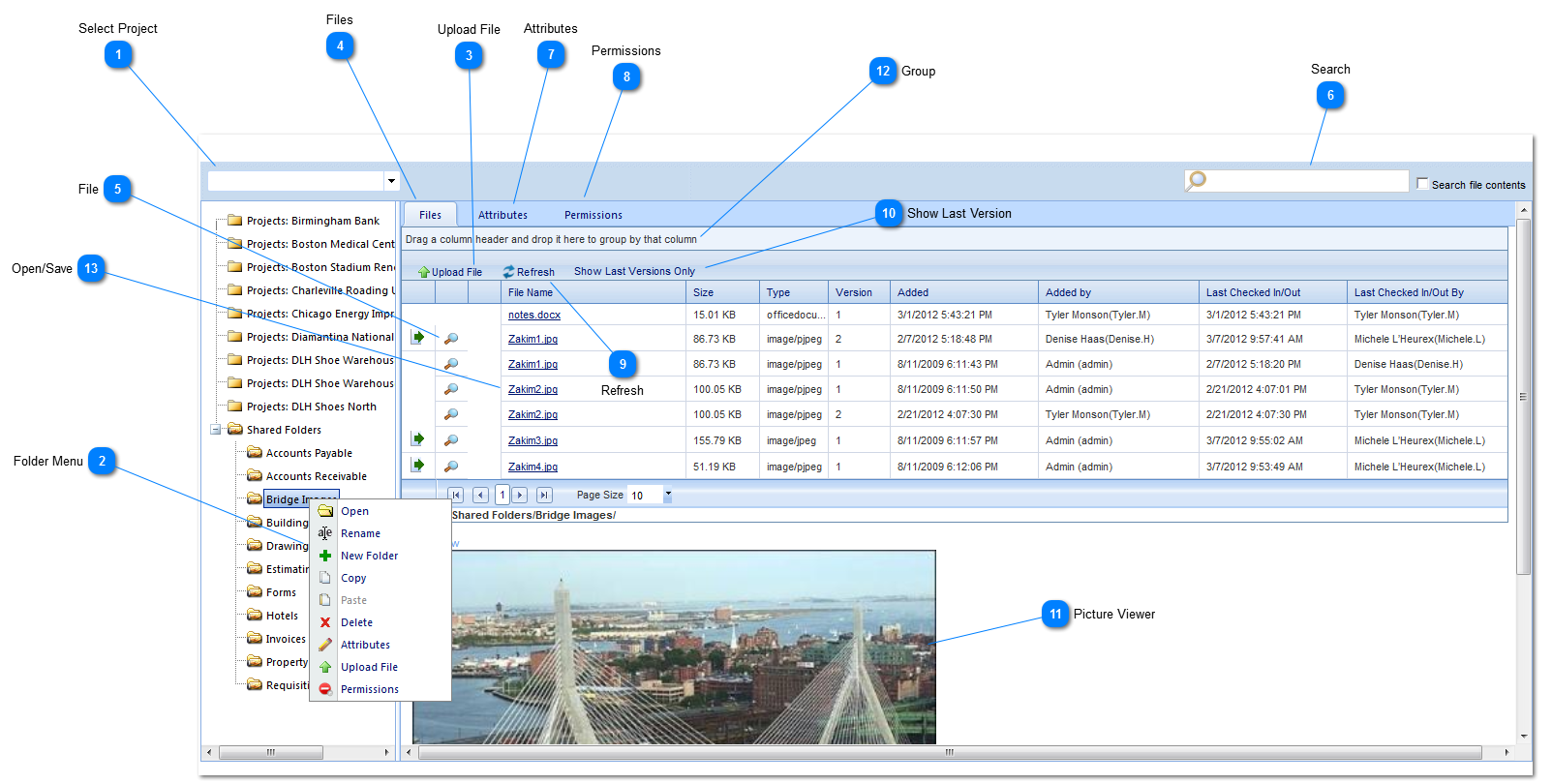Viewport: 1552px width, 784px height.
Task: Open the Page Size dropdown
Action: pyautogui.click(x=667, y=495)
